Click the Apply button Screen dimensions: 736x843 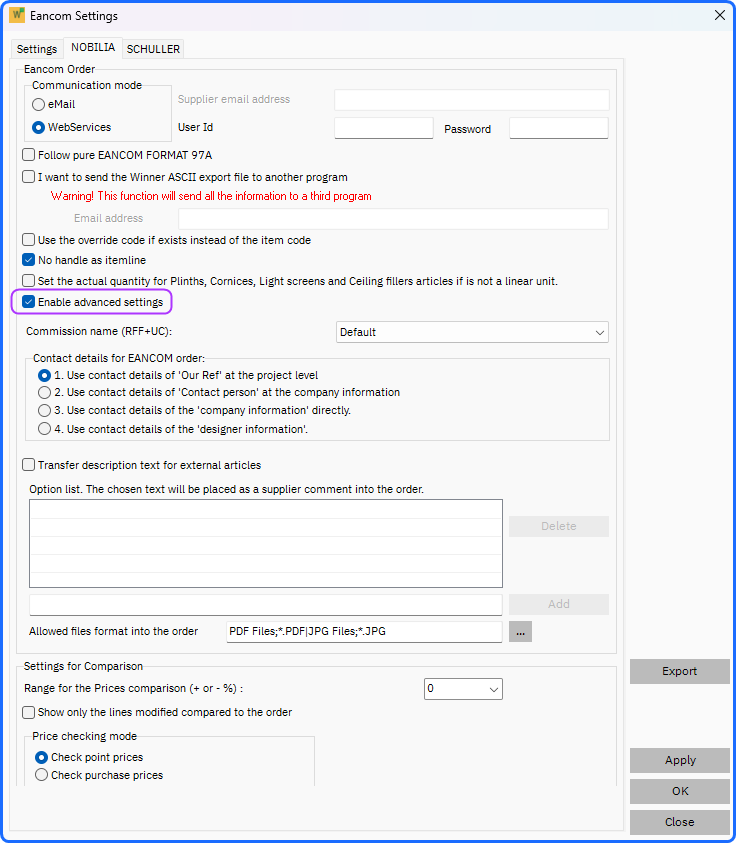(680, 760)
